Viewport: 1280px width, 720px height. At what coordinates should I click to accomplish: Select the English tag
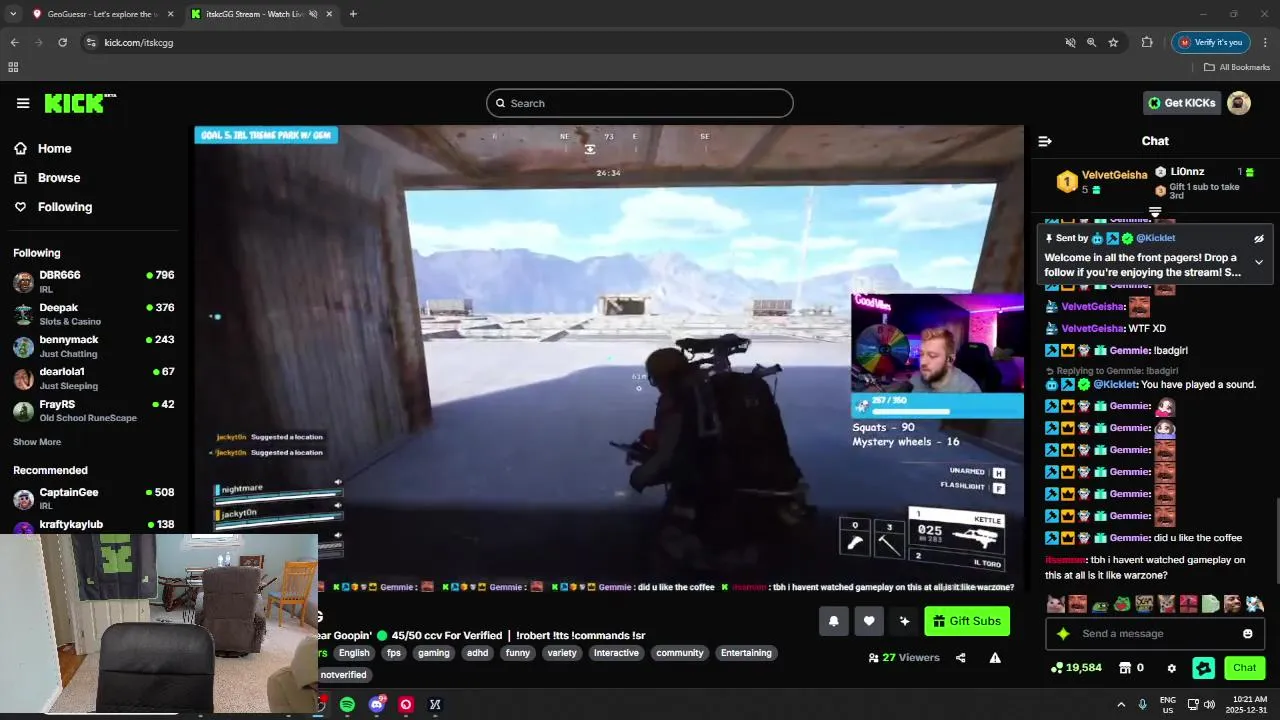pyautogui.click(x=354, y=653)
